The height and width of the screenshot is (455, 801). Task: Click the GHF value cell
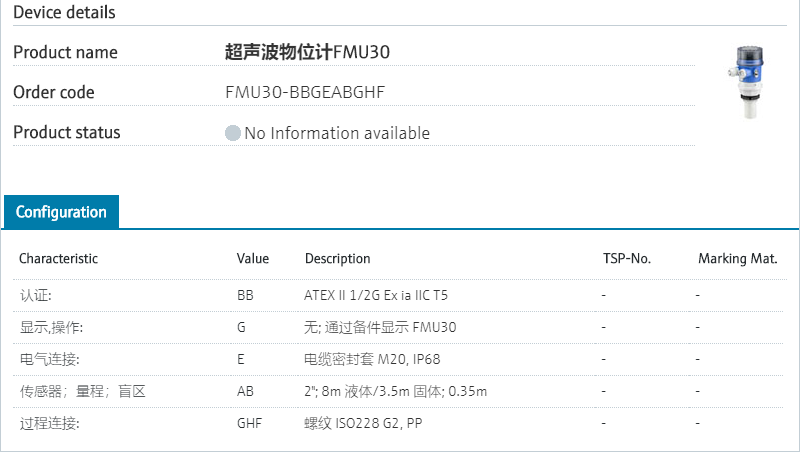coord(249,423)
